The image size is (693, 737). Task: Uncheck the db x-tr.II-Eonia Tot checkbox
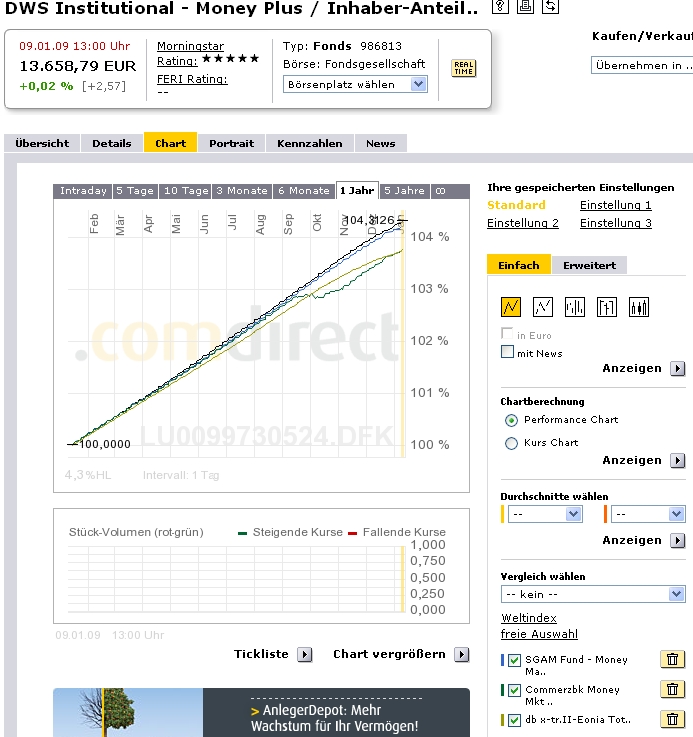click(514, 720)
